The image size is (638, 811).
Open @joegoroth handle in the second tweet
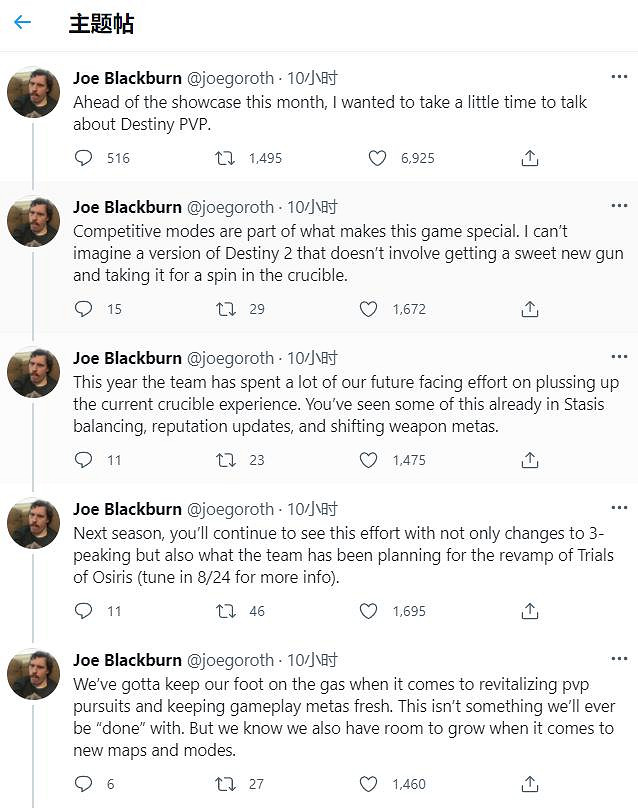(230, 207)
